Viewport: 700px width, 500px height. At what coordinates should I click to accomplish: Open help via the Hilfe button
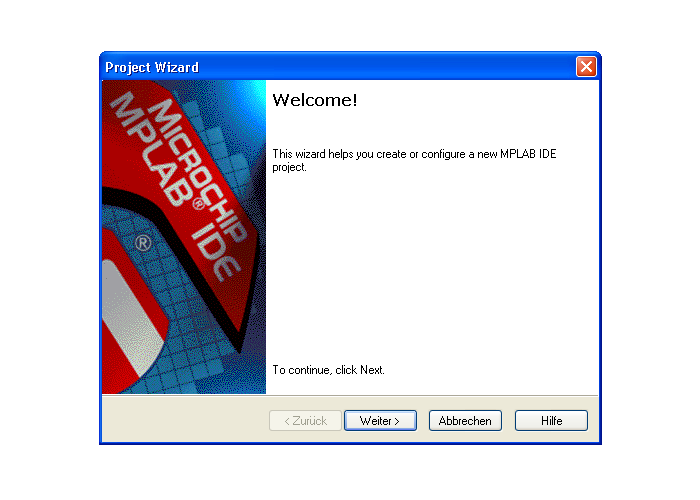point(551,421)
